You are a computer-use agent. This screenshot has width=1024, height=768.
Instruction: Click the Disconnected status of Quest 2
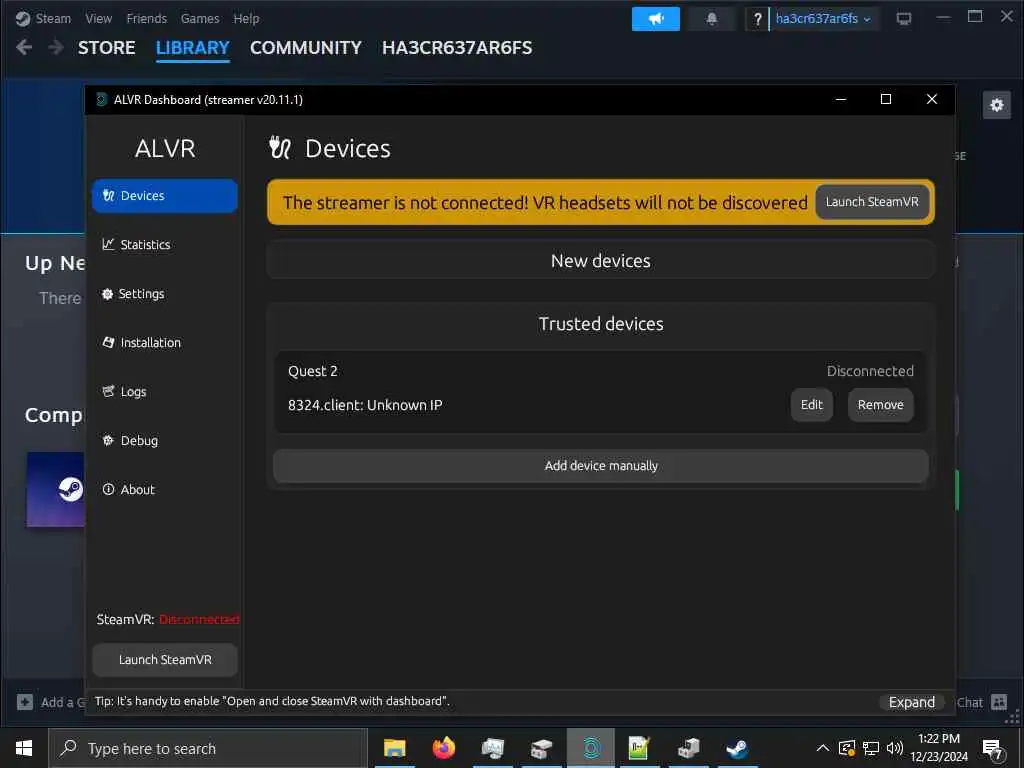pyautogui.click(x=870, y=371)
